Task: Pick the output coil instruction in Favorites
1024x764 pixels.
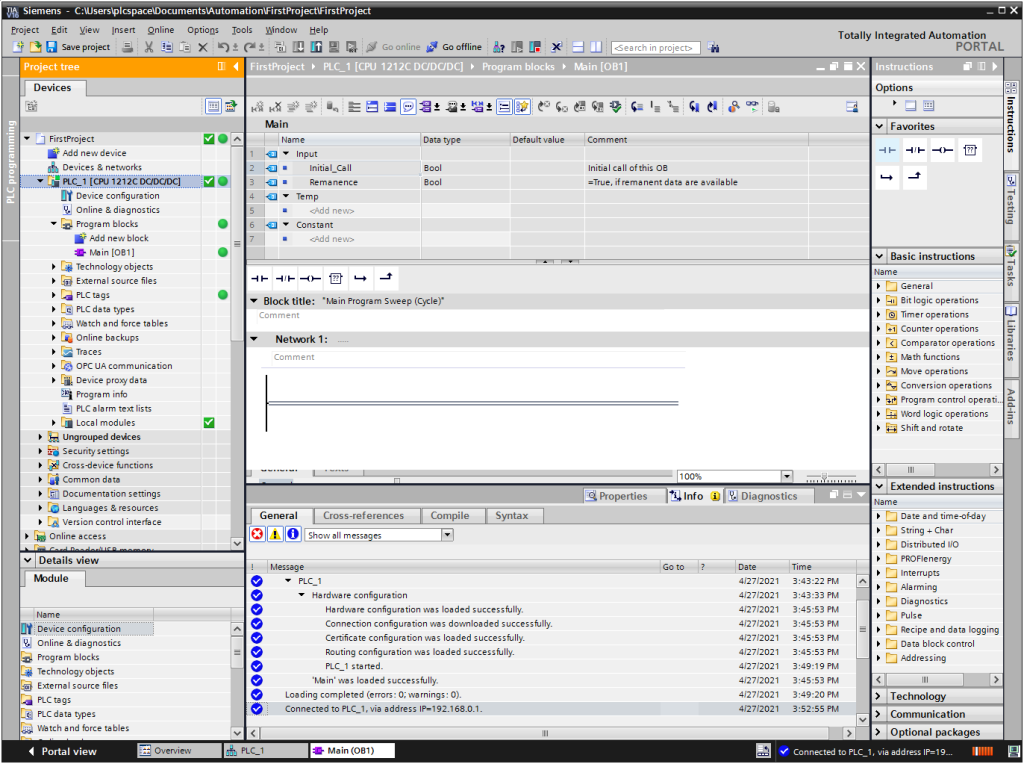Action: click(x=941, y=150)
